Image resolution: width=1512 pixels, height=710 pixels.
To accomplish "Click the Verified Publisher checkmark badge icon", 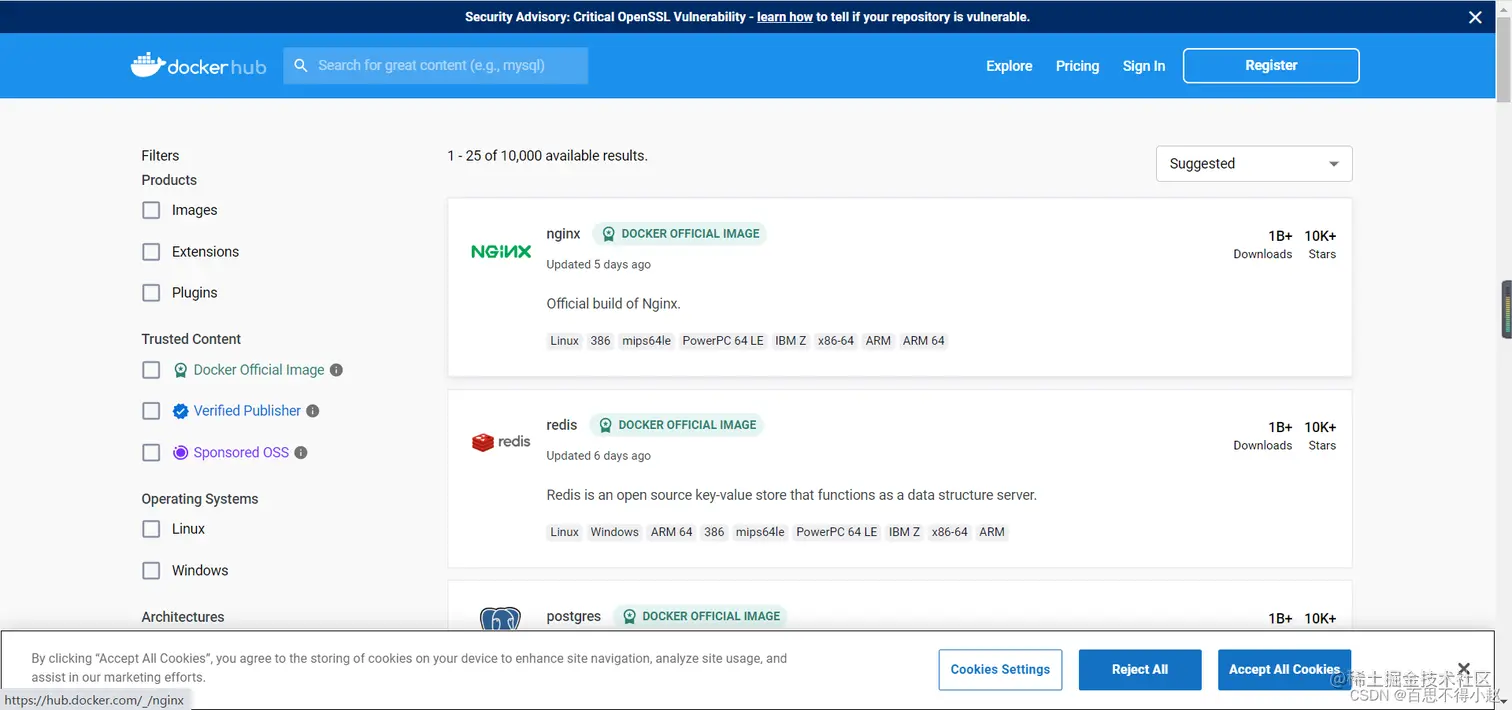I will [181, 411].
